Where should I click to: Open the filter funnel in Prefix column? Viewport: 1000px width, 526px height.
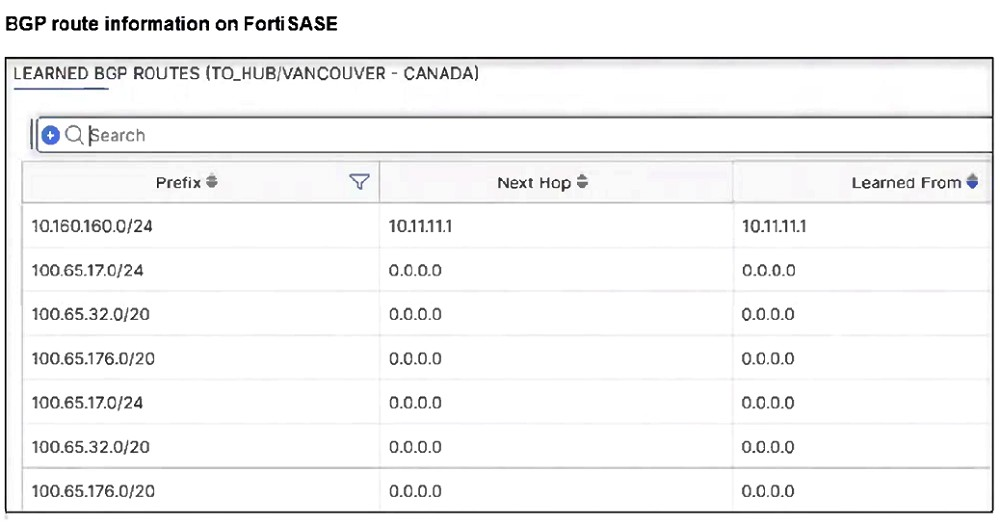click(x=360, y=182)
